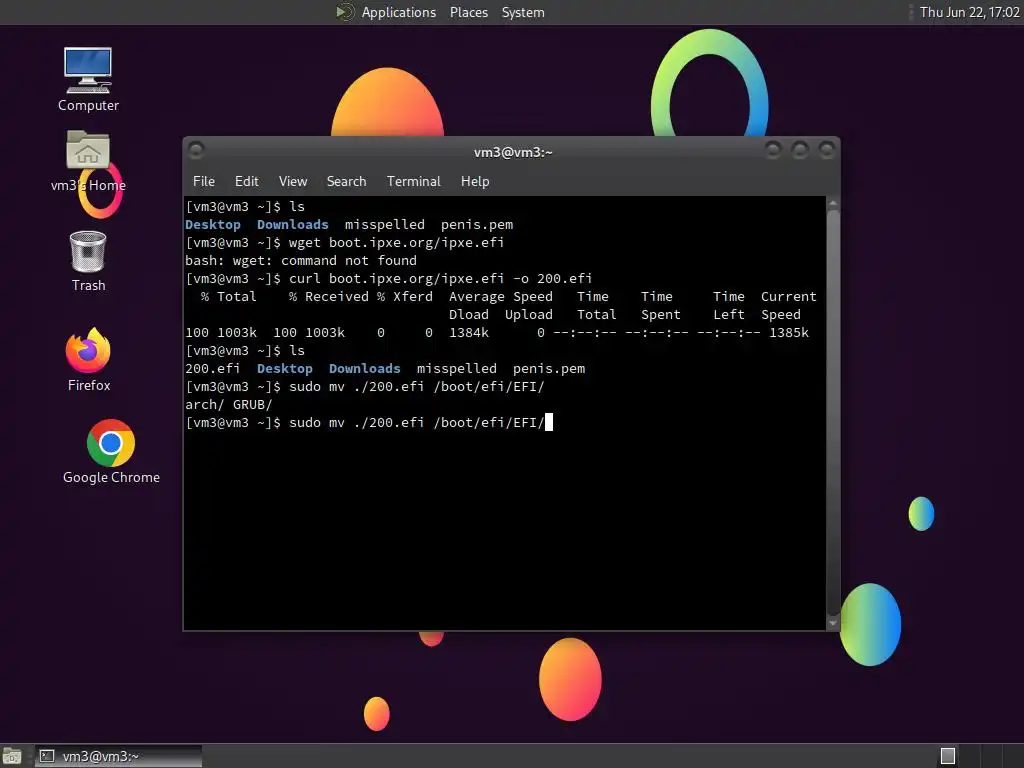Image resolution: width=1024 pixels, height=768 pixels.
Task: Click the terminal window menu button at title bar left
Action: 196,151
